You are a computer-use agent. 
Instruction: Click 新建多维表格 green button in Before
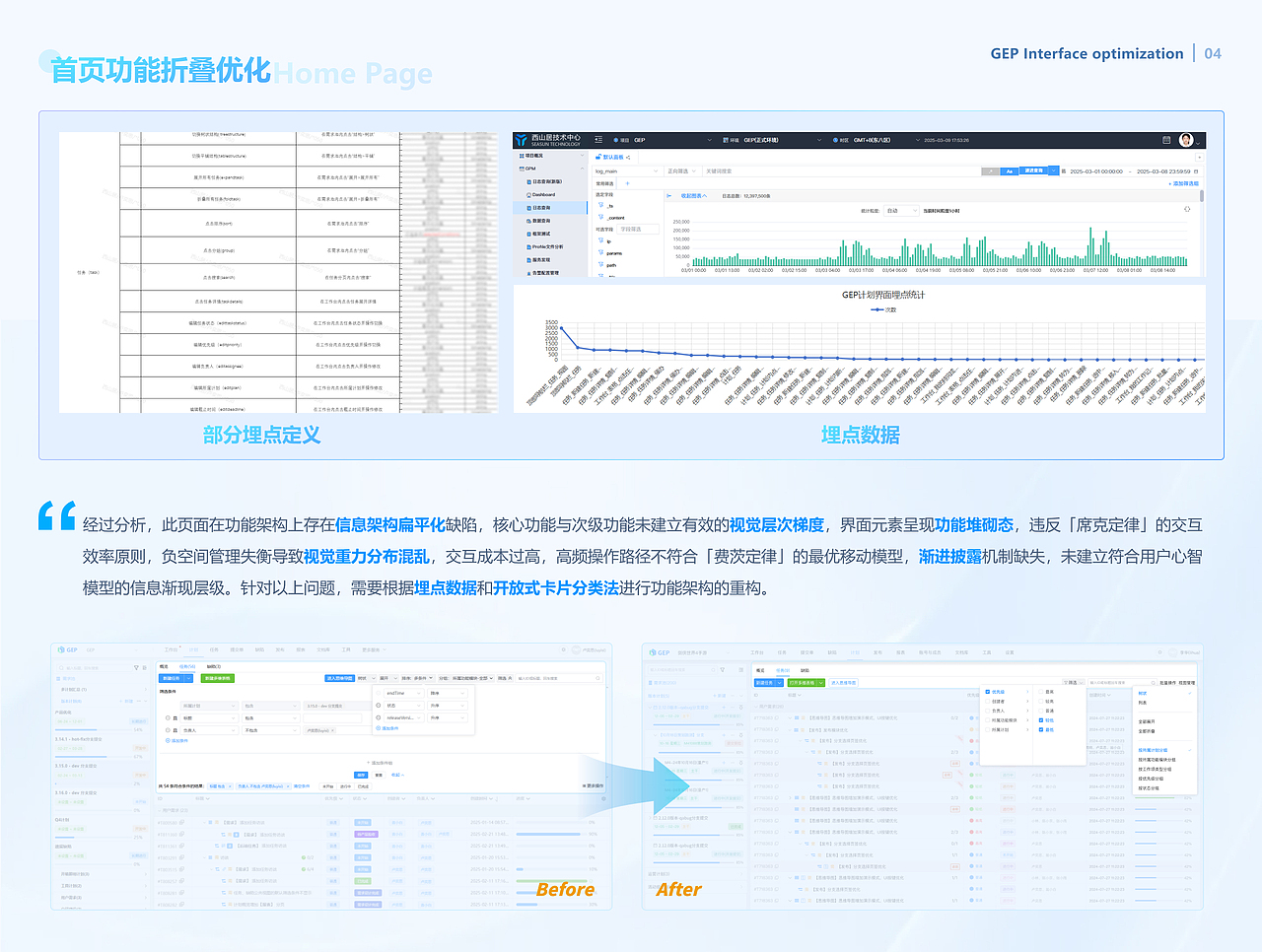coord(218,678)
